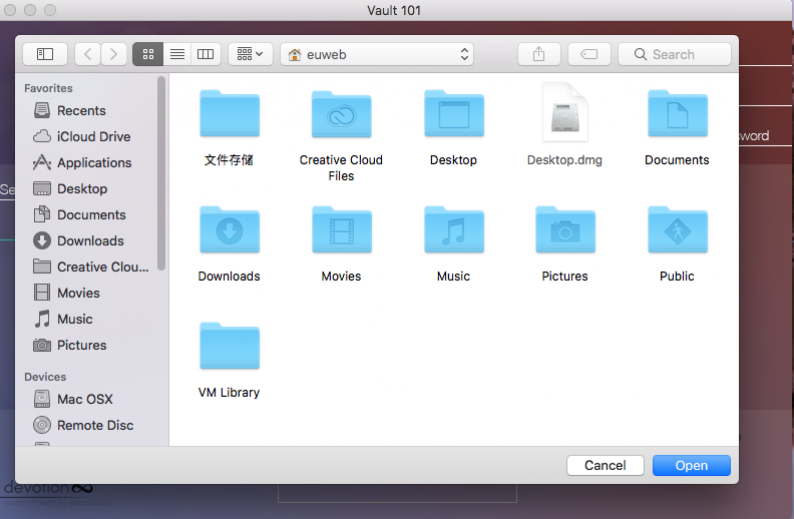This screenshot has height=519, width=794.
Task: Click the Remote Disc icon
Action: click(42, 425)
